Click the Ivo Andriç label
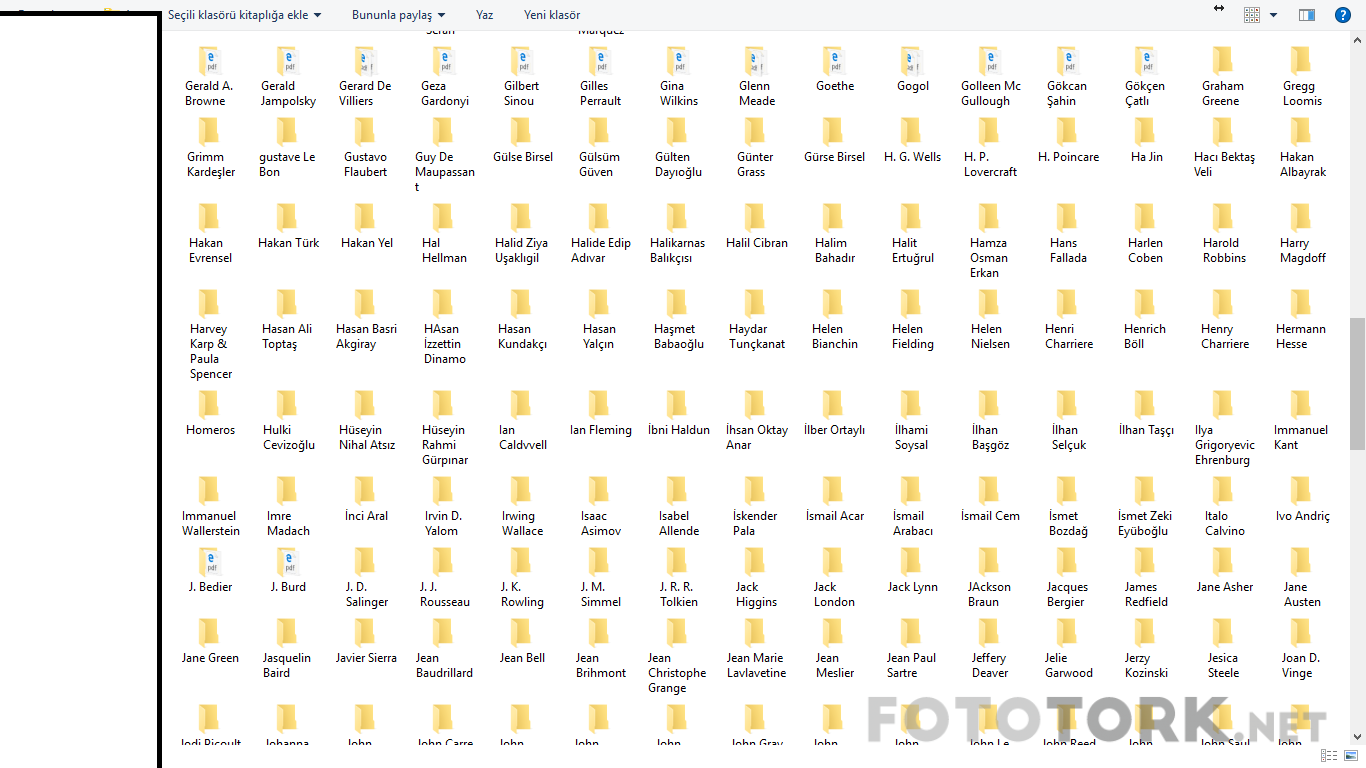Image resolution: width=1366 pixels, height=768 pixels. click(x=1303, y=516)
